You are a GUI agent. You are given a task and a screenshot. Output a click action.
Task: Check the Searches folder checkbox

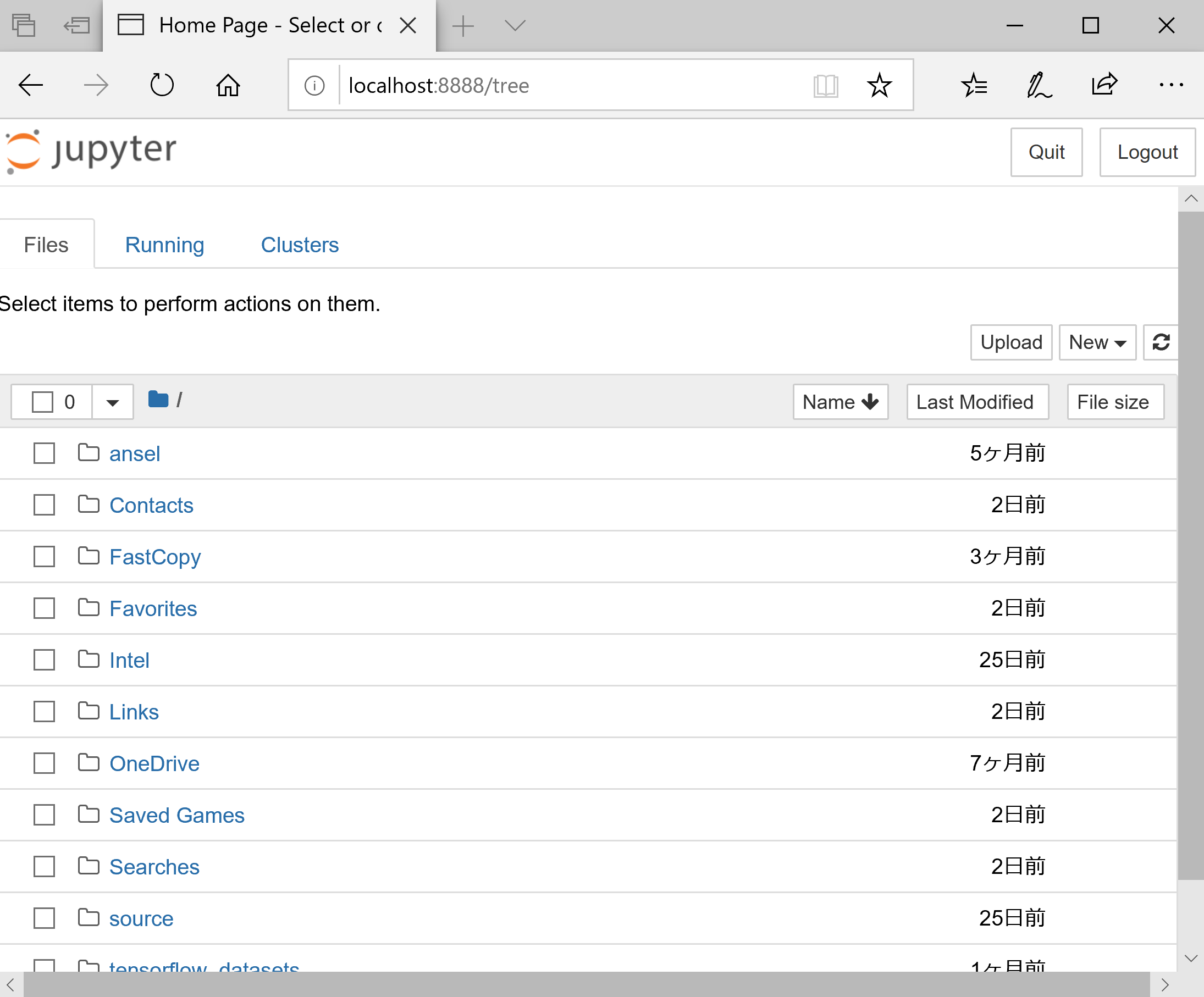[44, 867]
